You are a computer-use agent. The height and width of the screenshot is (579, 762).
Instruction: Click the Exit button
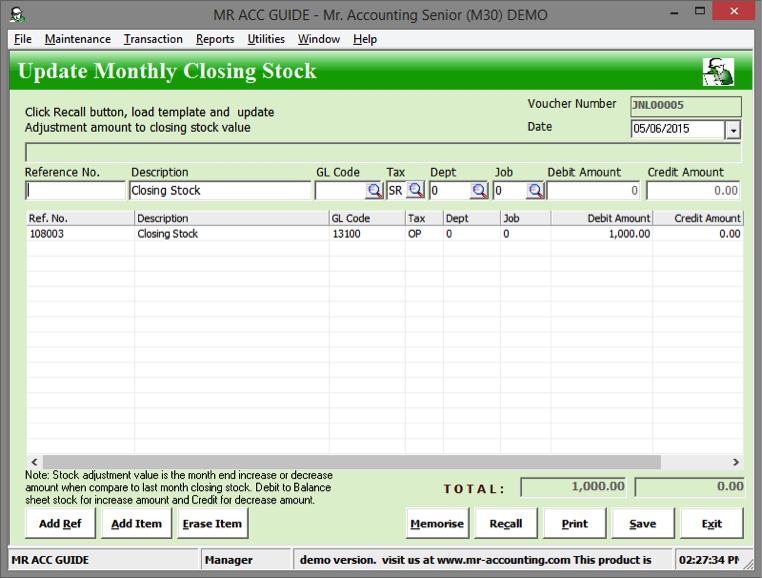[712, 524]
